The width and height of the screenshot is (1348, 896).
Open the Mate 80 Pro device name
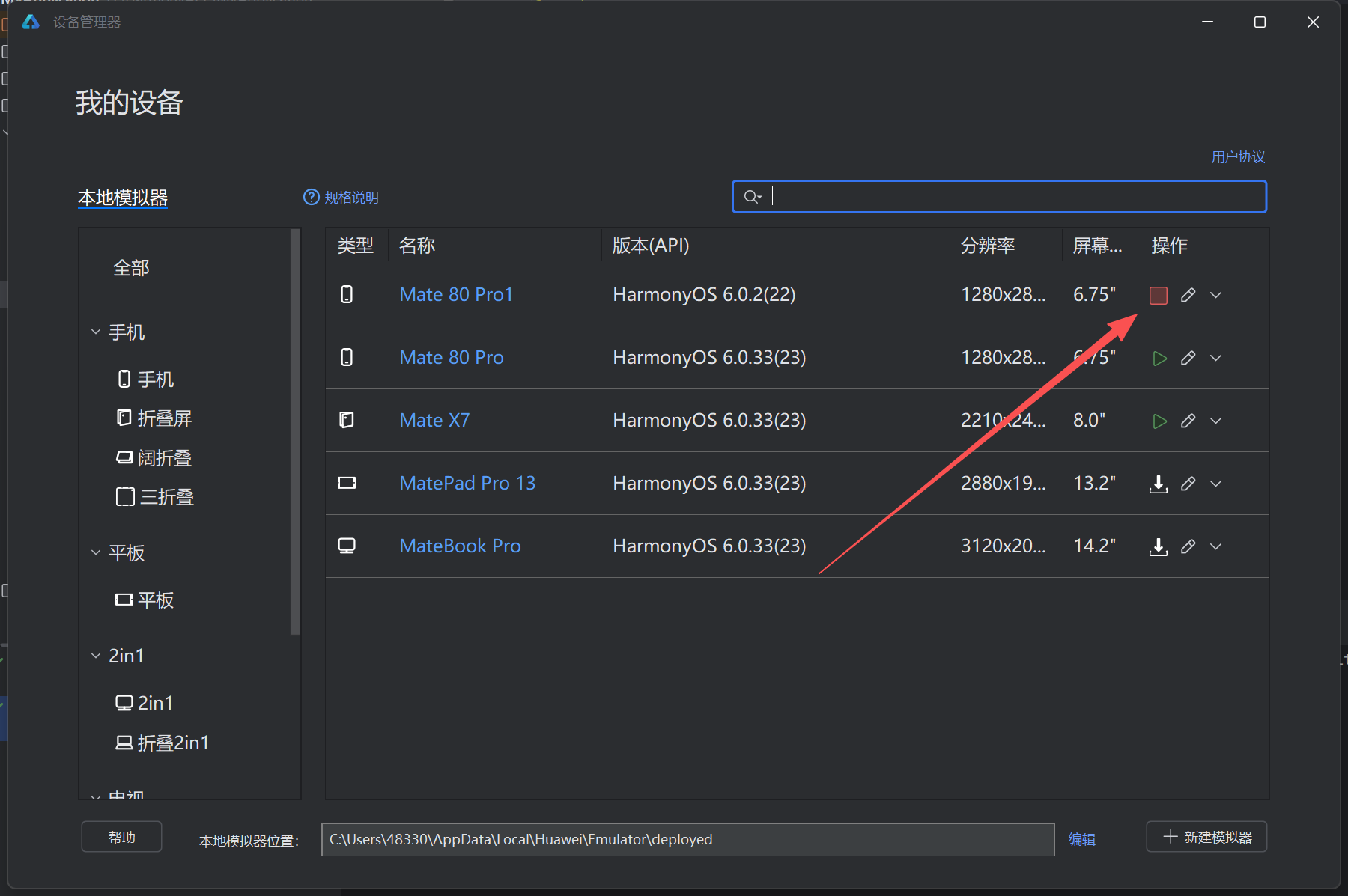coord(452,358)
